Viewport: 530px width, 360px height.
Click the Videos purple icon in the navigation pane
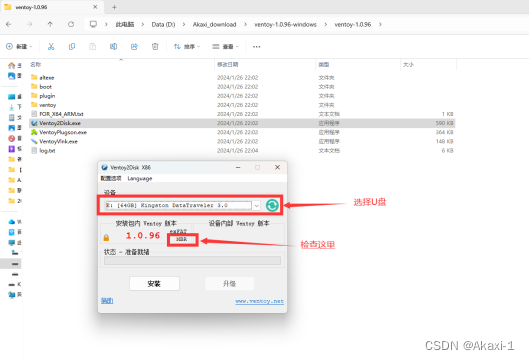(x=11, y=149)
